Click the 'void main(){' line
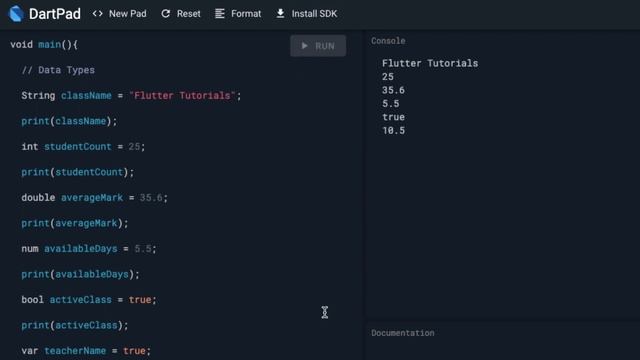 point(44,44)
